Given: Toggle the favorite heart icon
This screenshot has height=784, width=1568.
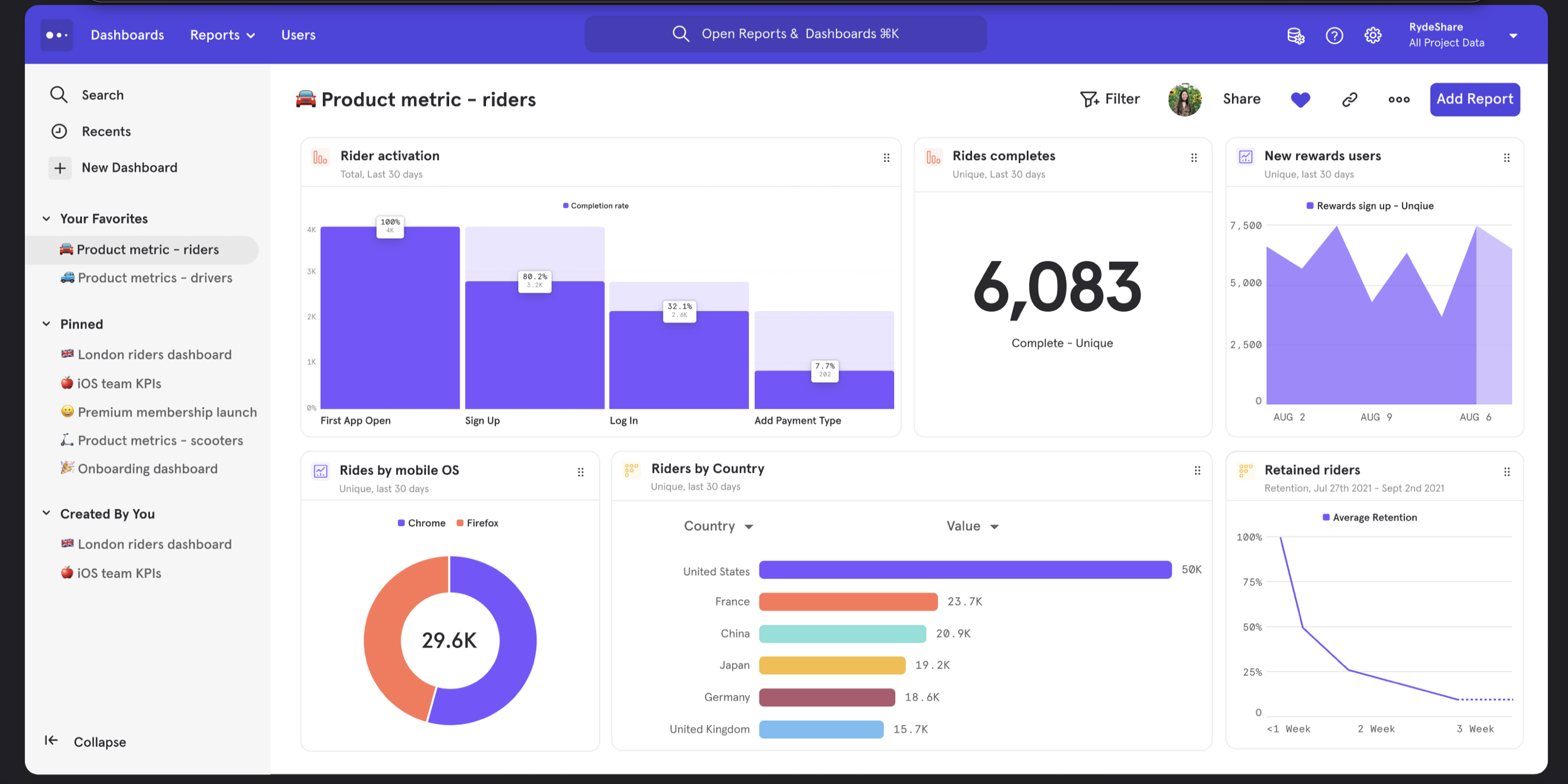Looking at the screenshot, I should (1300, 99).
